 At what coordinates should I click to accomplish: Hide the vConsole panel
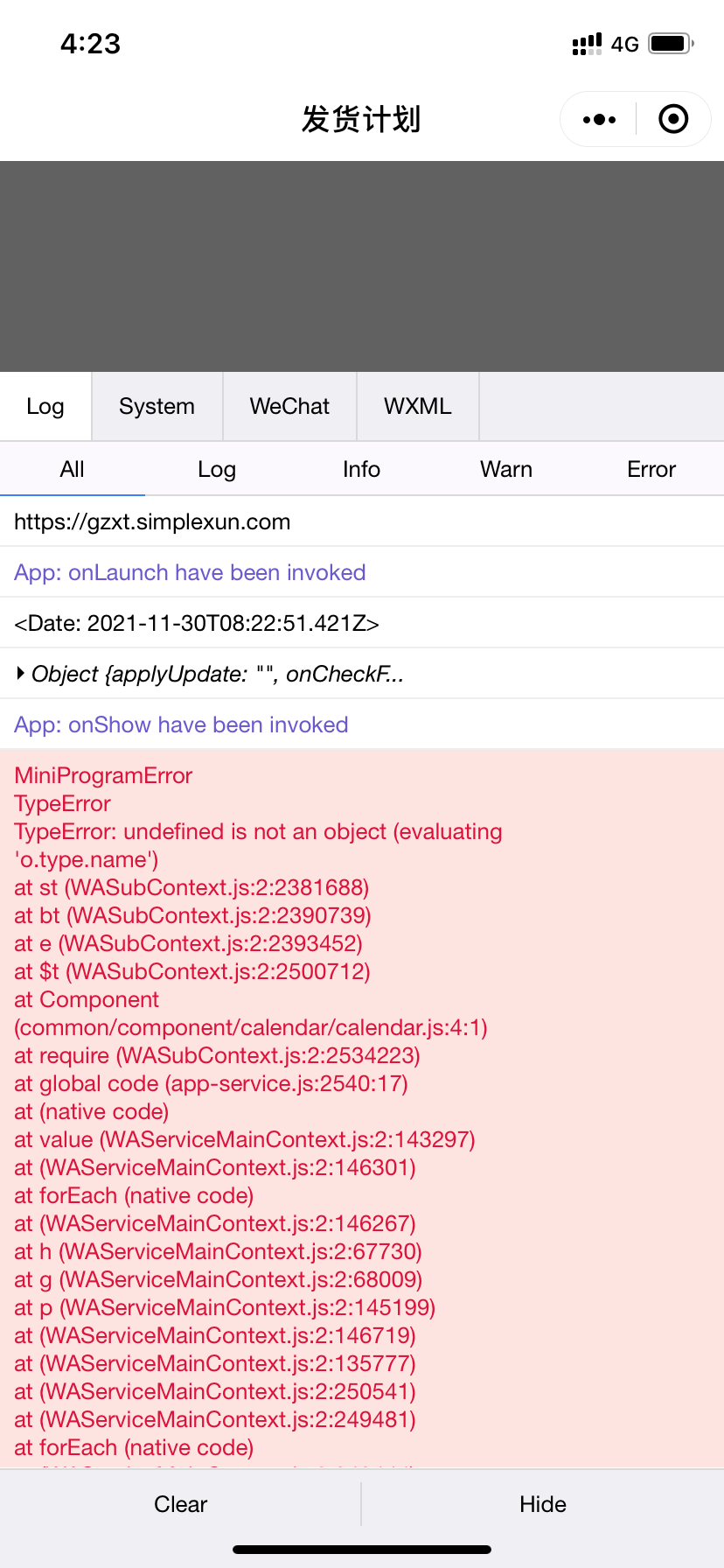click(543, 1504)
